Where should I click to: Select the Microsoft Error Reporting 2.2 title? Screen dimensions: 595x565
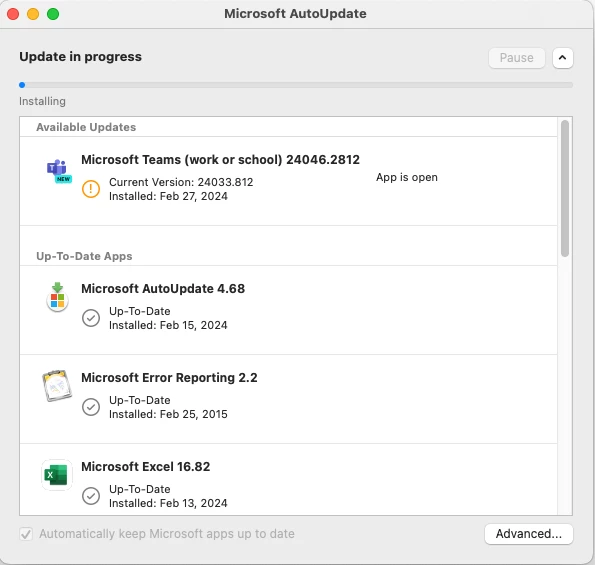169,378
